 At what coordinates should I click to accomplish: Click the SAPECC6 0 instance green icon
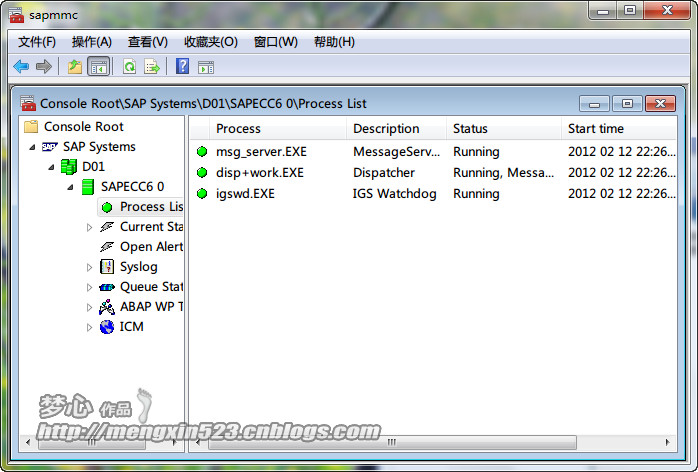(x=88, y=187)
